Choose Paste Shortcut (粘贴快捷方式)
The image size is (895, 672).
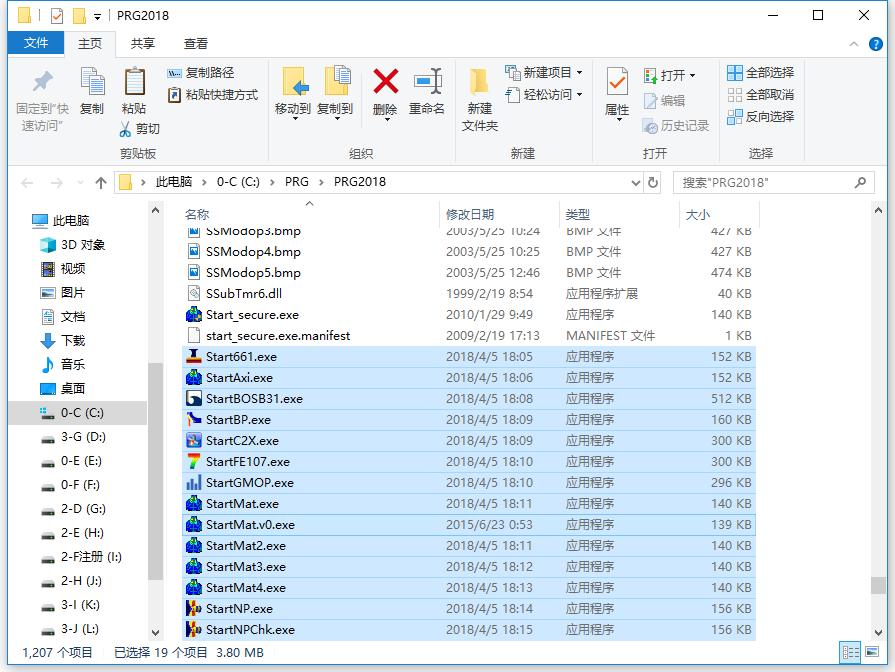[x=213, y=95]
